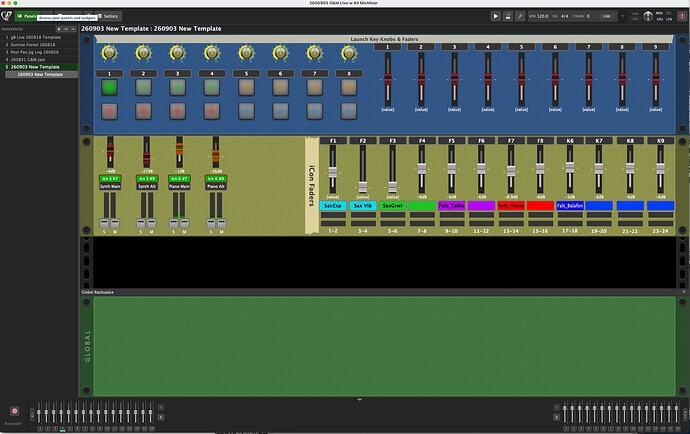This screenshot has width=690, height=434.
Task: Click the Synth Main channel fader
Action: (110, 152)
